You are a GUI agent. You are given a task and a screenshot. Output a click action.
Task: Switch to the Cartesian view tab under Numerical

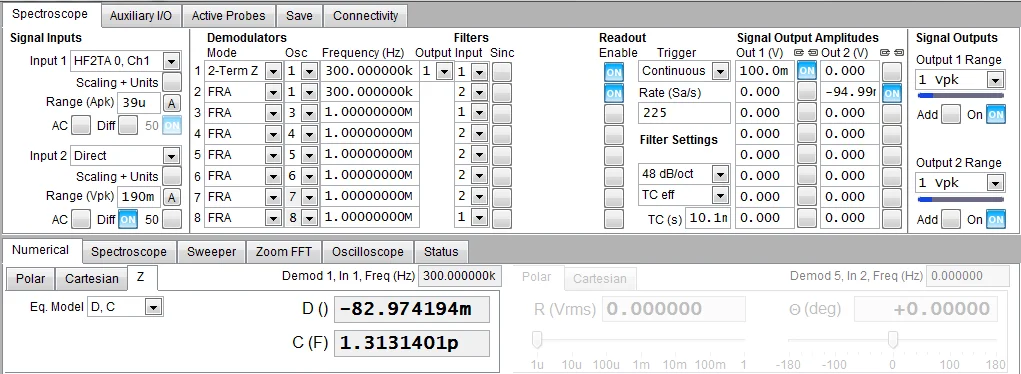[92, 278]
